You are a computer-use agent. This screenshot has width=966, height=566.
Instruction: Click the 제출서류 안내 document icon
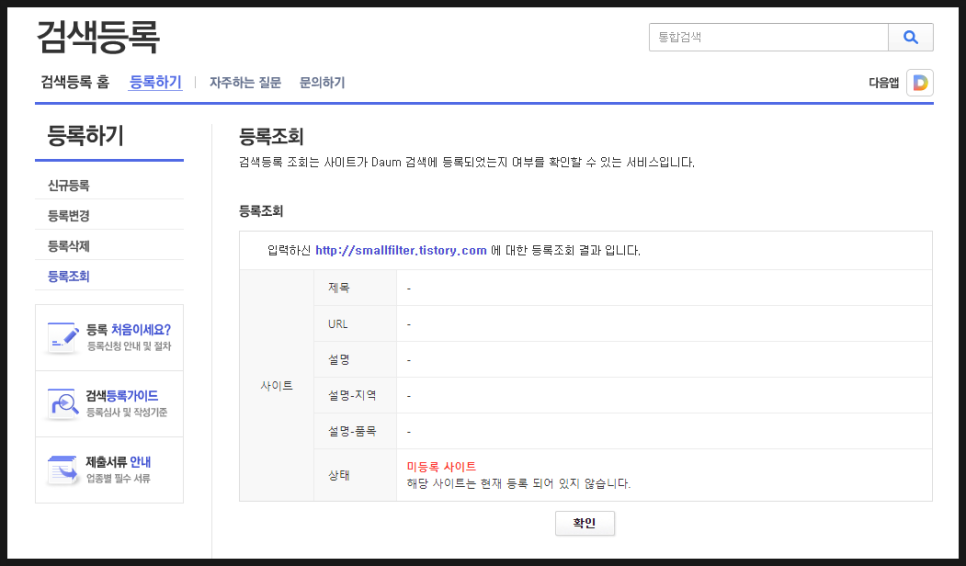point(63,469)
